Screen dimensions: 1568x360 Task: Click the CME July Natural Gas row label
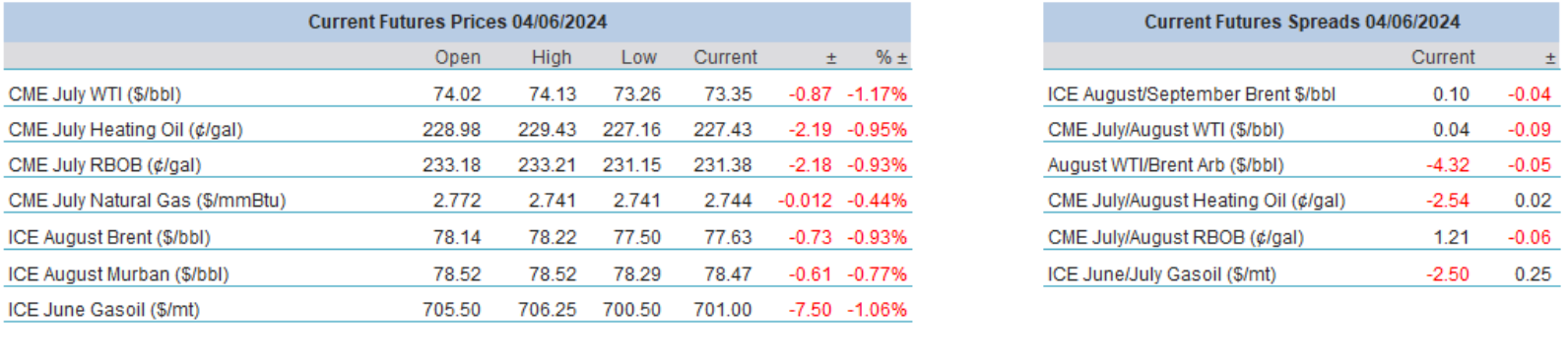147,201
